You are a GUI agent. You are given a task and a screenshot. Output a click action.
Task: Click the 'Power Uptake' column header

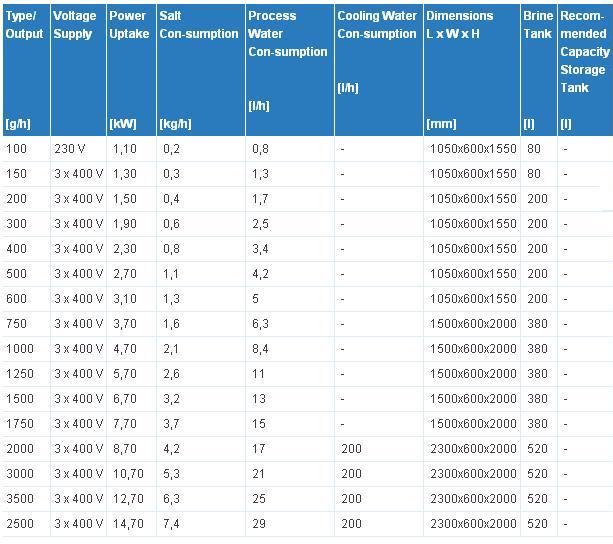(131, 70)
